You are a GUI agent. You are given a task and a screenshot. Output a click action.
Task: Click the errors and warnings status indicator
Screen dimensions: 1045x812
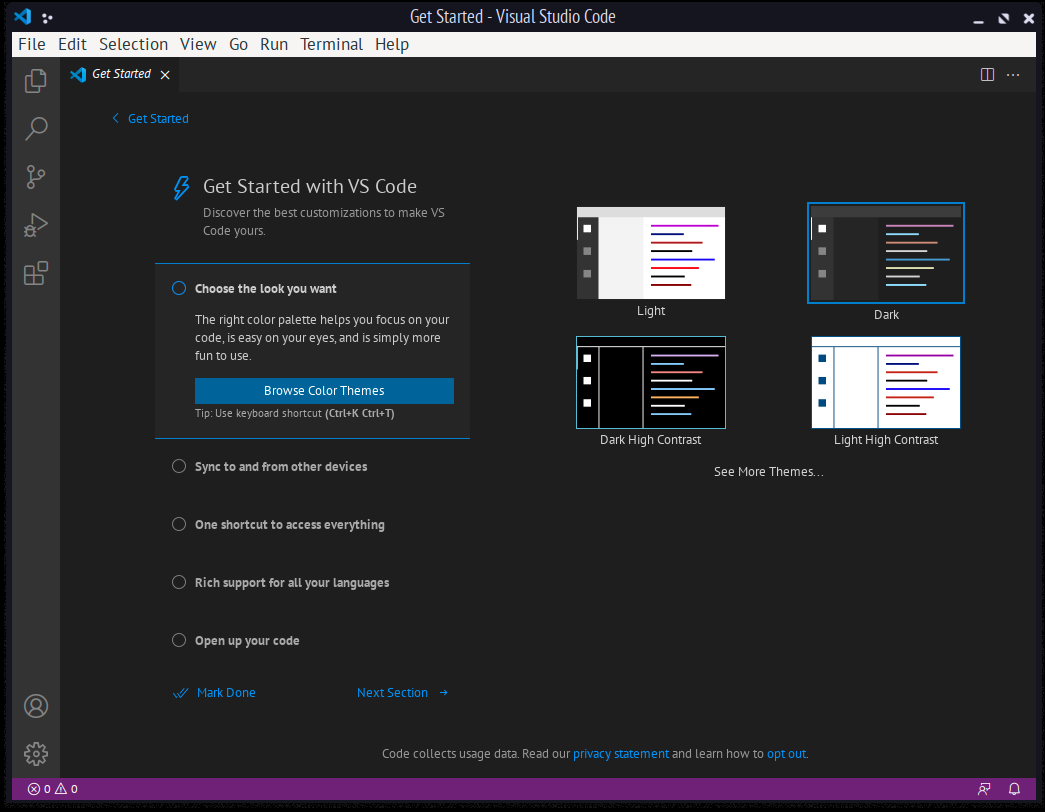53,789
